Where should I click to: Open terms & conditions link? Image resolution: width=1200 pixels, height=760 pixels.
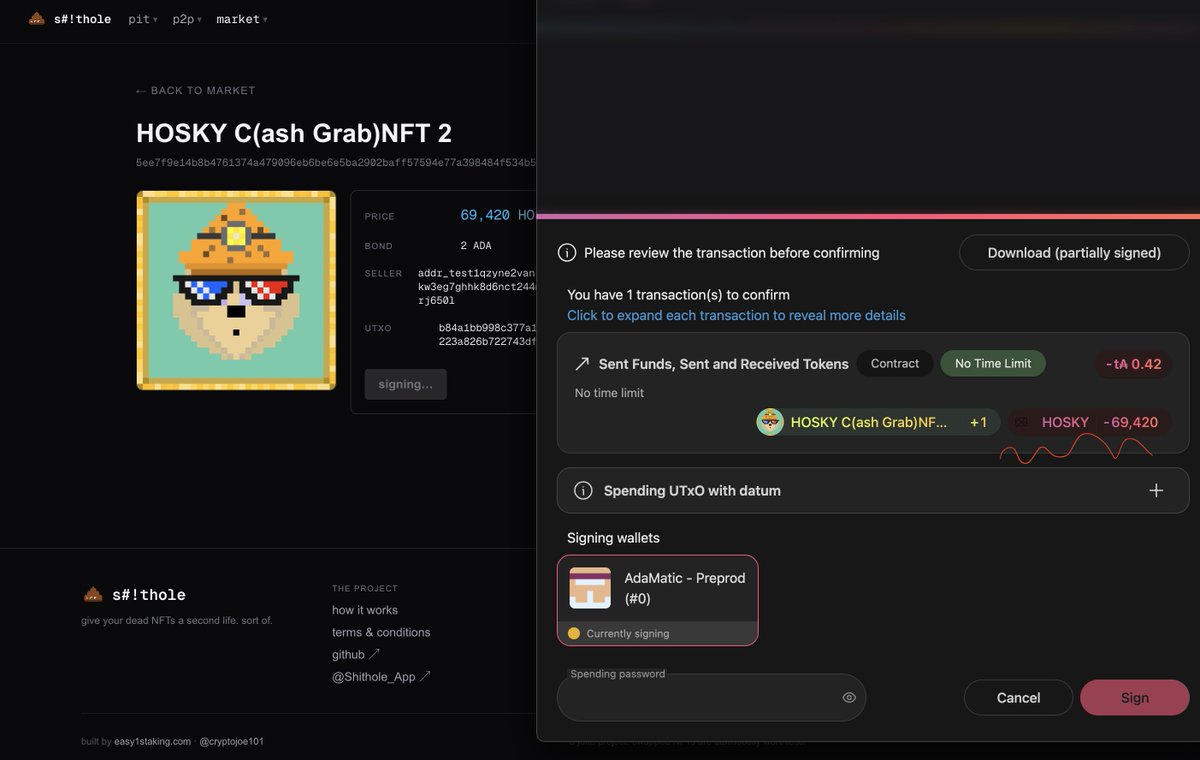381,632
